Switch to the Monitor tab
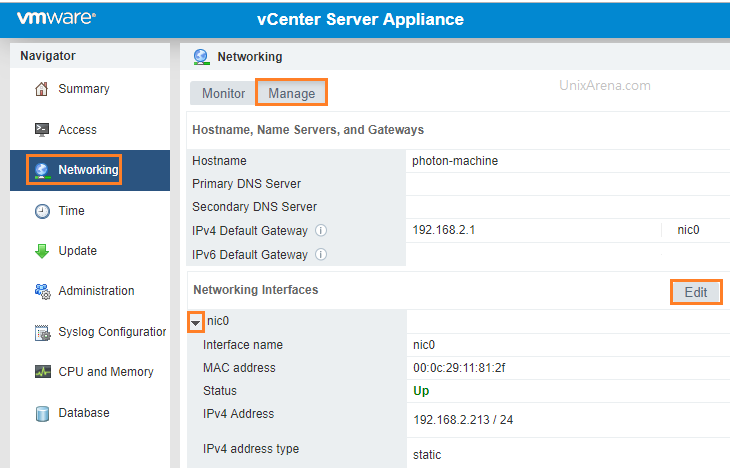This screenshot has height=468, width=730. (223, 93)
